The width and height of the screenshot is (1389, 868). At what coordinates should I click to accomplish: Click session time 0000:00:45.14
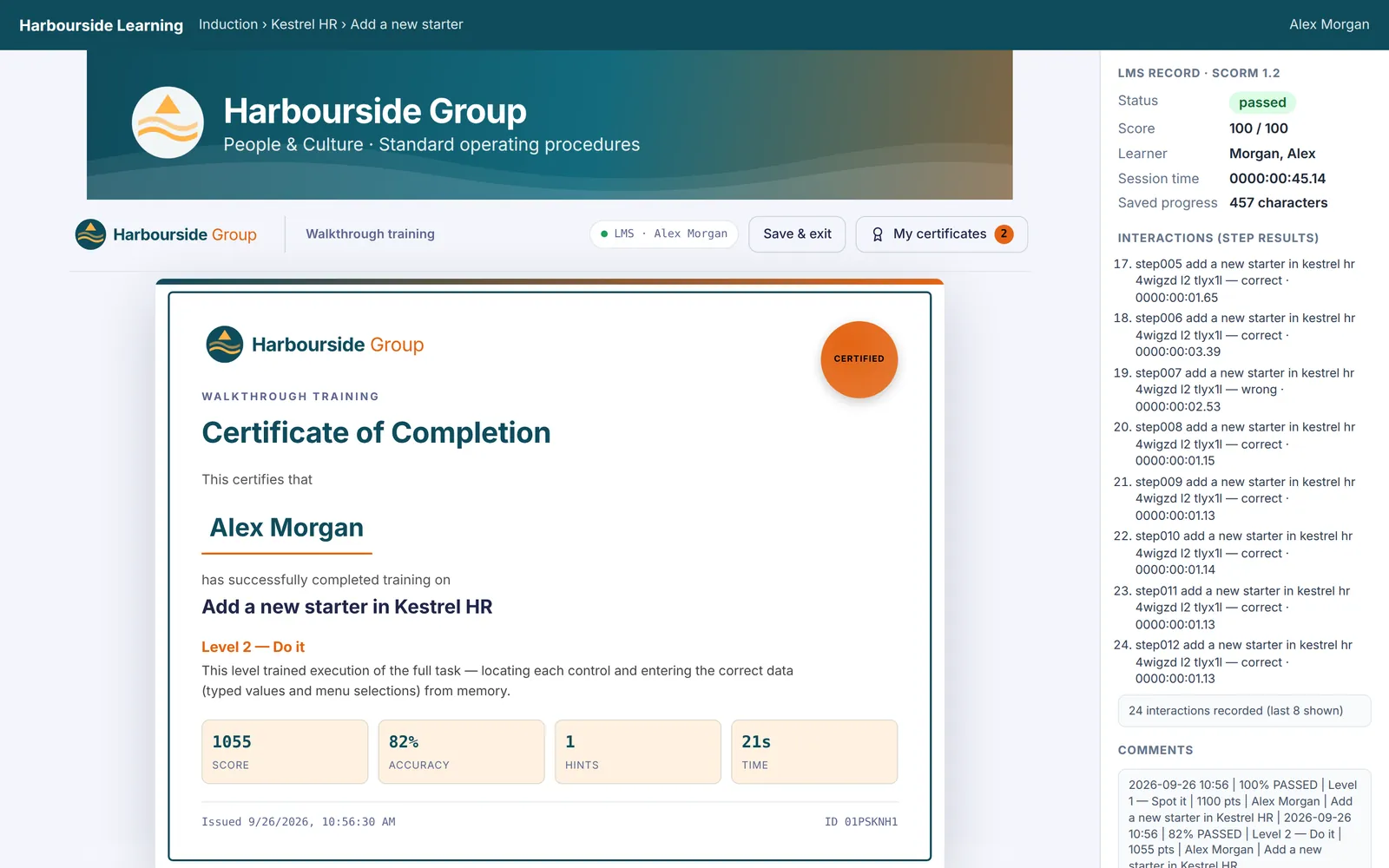pyautogui.click(x=1278, y=179)
